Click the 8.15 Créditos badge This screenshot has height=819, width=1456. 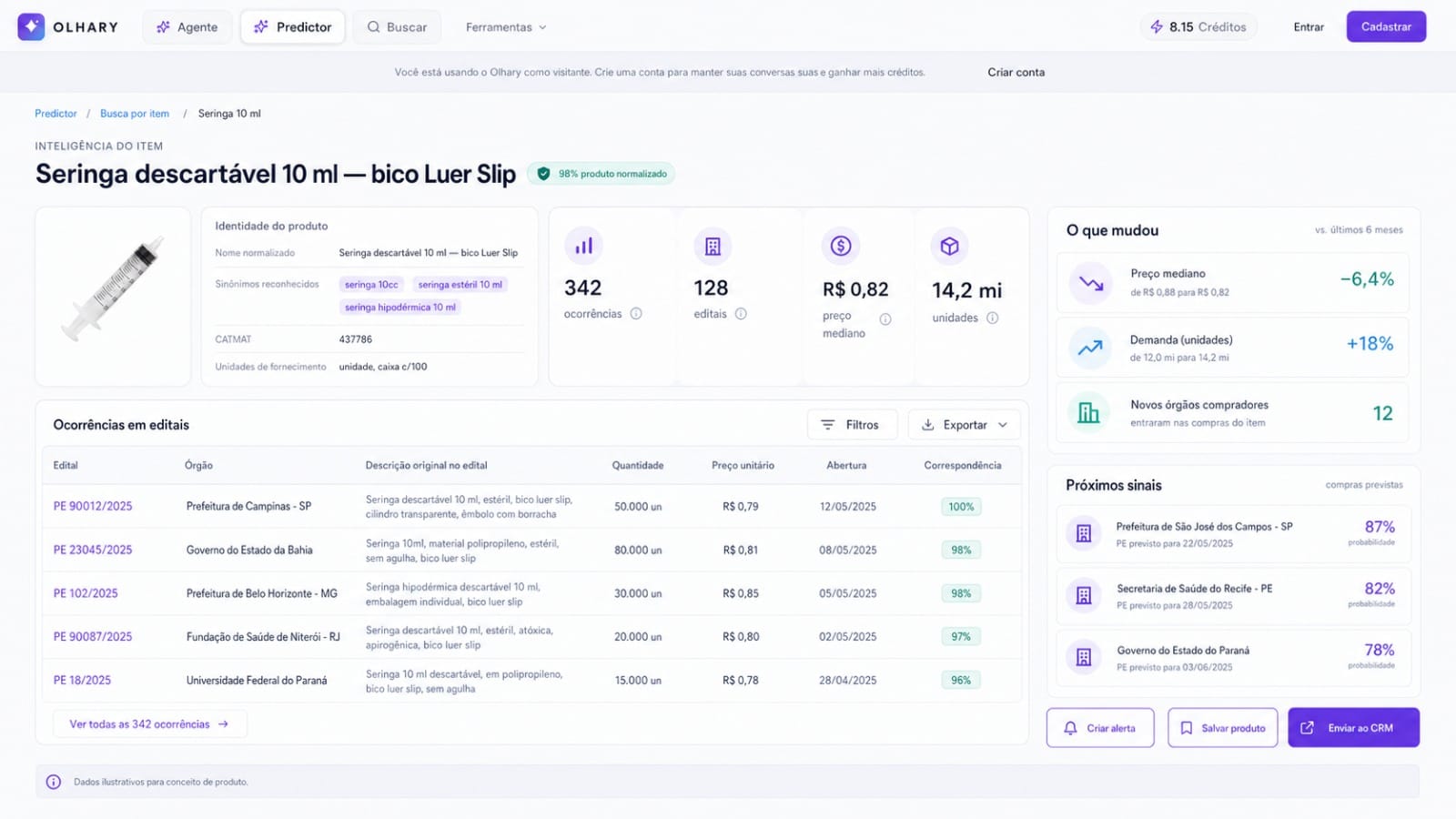pos(1198,27)
